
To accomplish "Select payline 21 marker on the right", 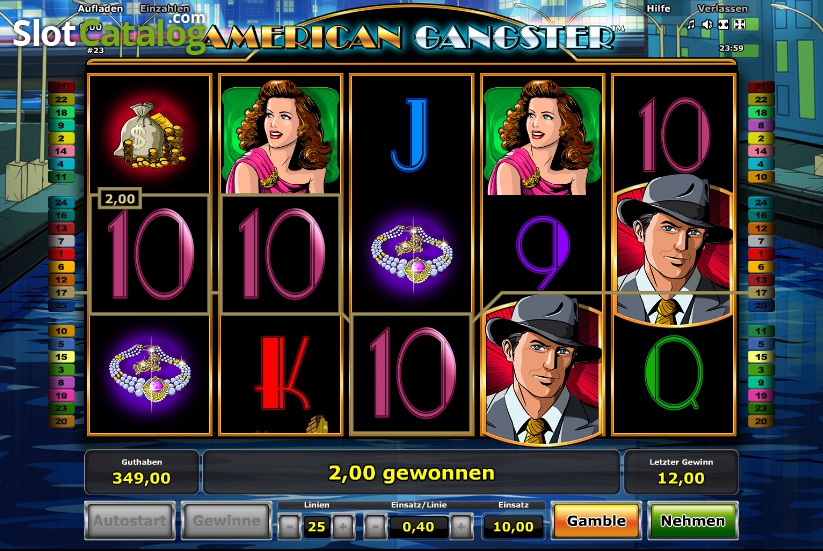I will coord(761,87).
